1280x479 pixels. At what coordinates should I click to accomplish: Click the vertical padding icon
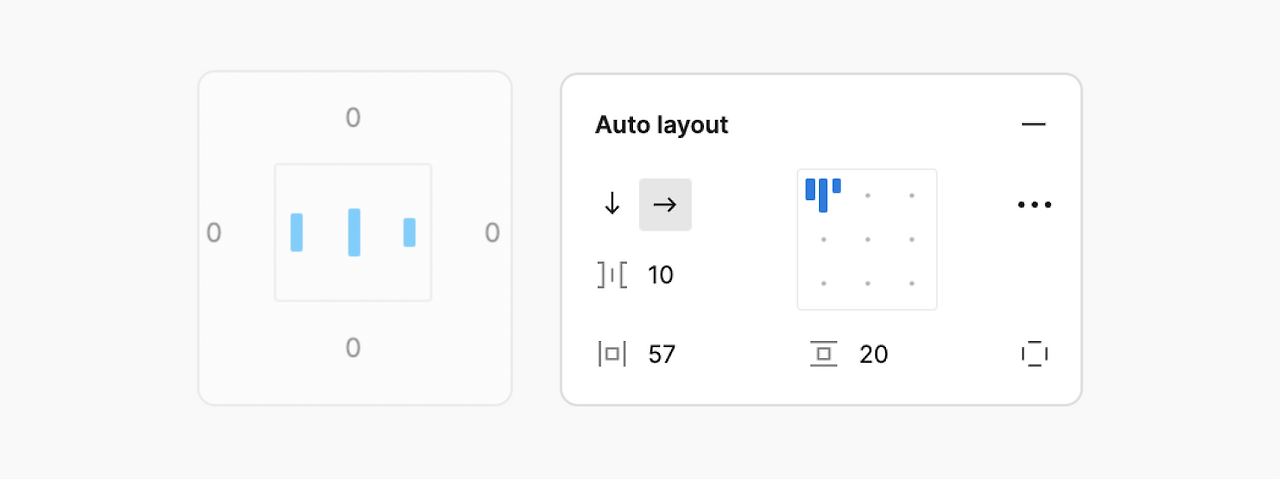click(x=823, y=354)
